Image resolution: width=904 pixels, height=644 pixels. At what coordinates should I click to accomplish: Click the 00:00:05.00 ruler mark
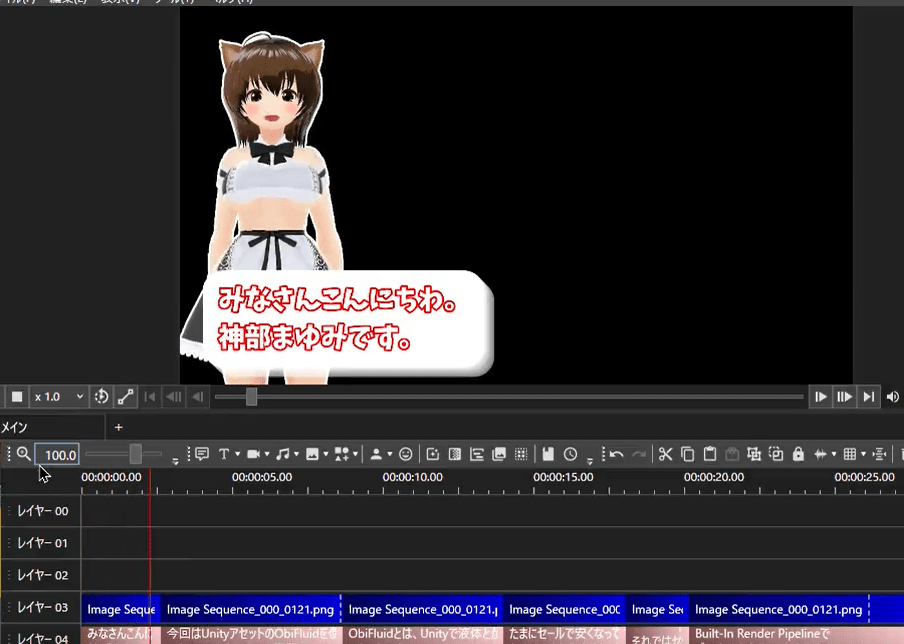point(262,477)
